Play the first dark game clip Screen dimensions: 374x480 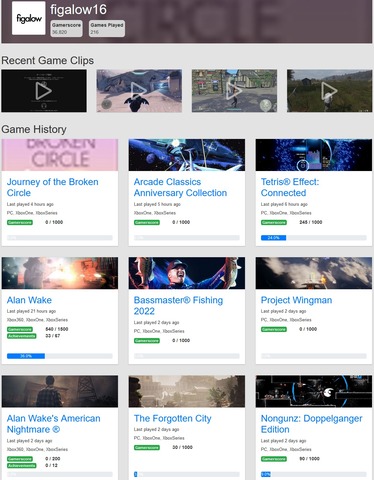pyautogui.click(x=44, y=91)
